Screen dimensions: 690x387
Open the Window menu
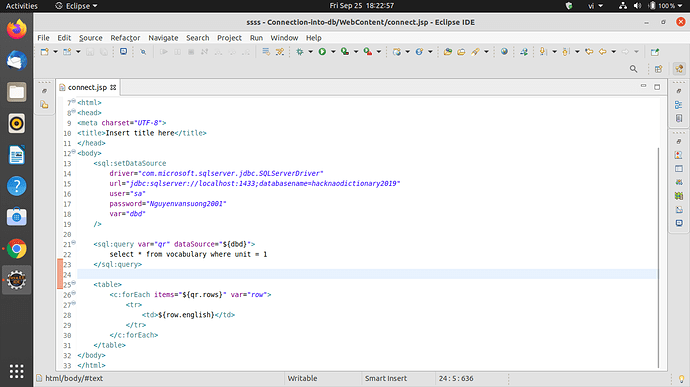coord(284,38)
